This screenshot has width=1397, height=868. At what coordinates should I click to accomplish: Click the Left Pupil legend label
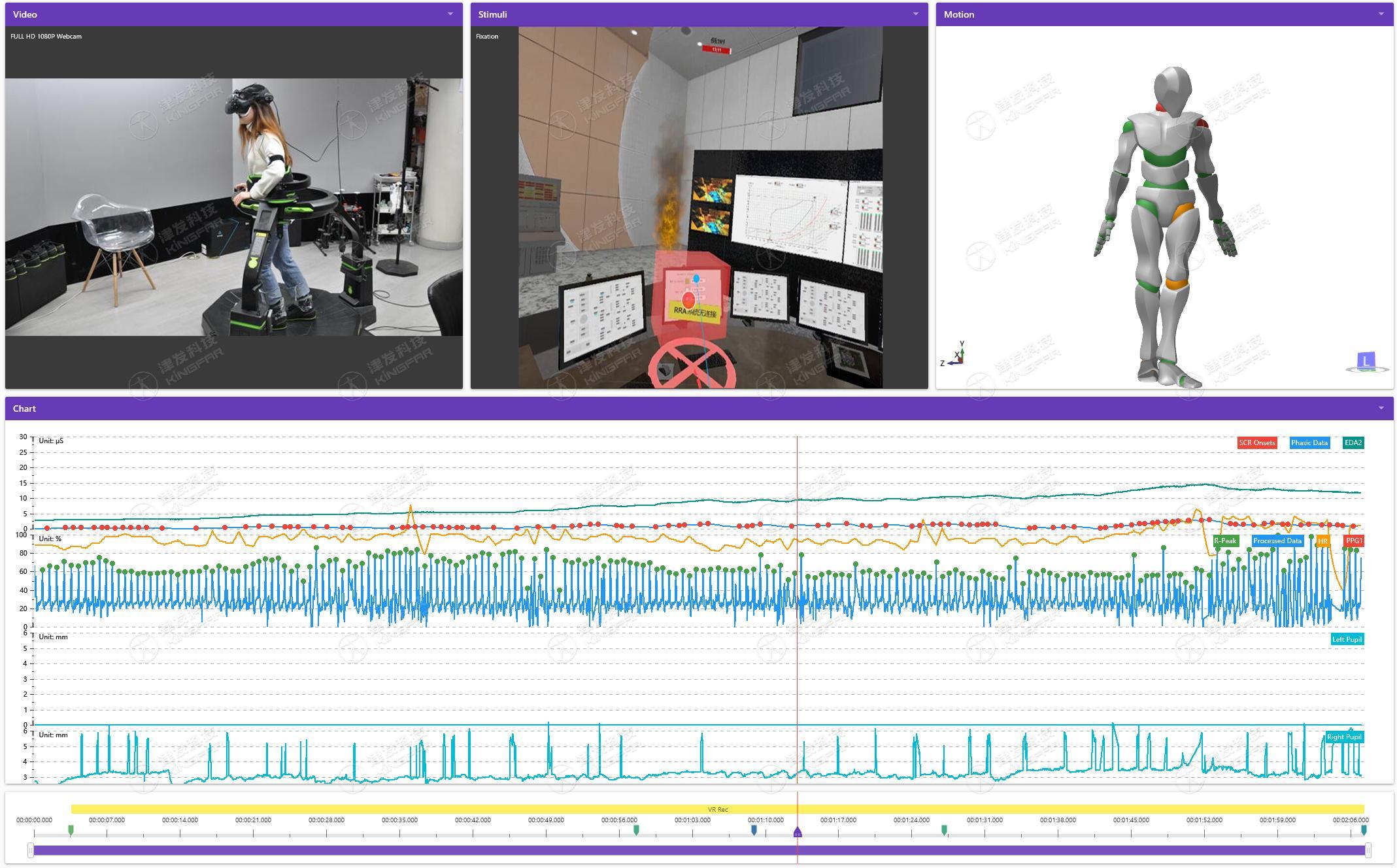1347,639
